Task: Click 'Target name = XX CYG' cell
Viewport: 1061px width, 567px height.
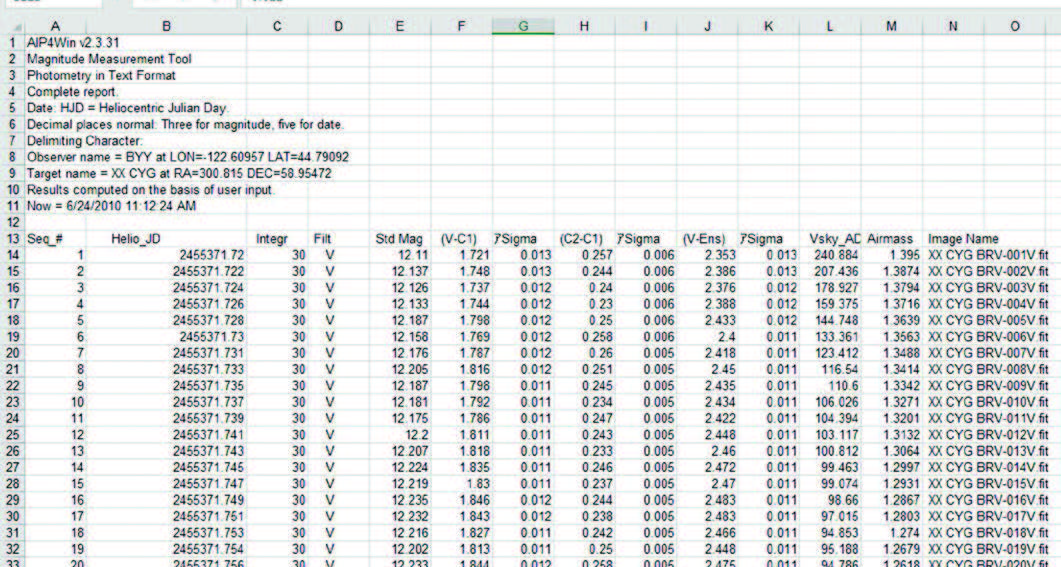Action: (179, 173)
